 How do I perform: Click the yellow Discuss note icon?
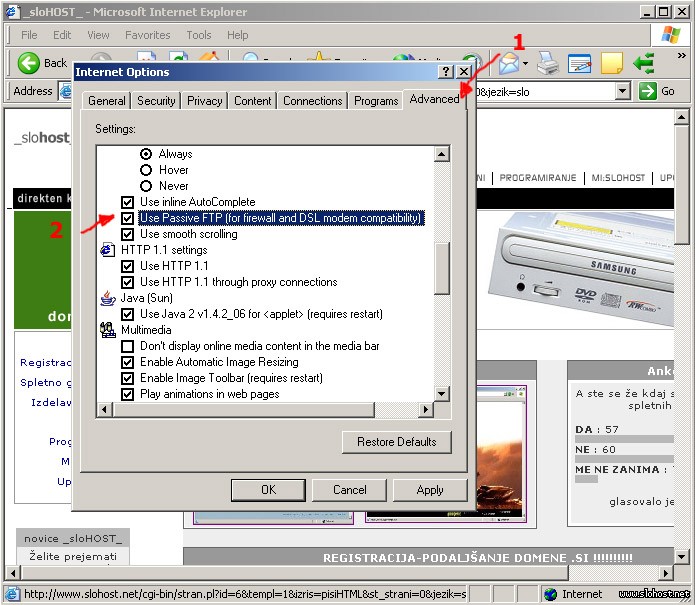coord(612,63)
